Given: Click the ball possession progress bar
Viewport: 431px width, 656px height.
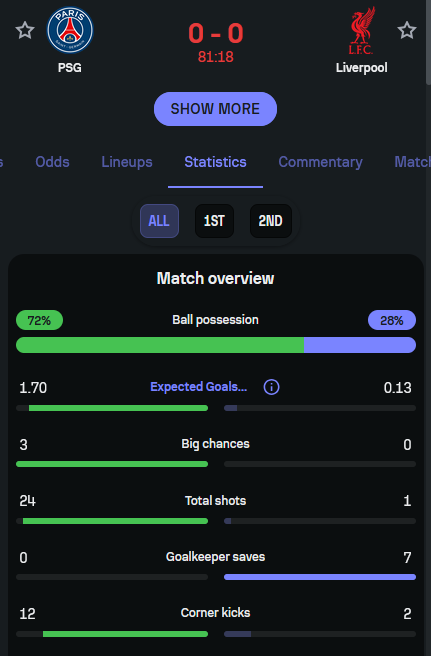Looking at the screenshot, I should 216,345.
